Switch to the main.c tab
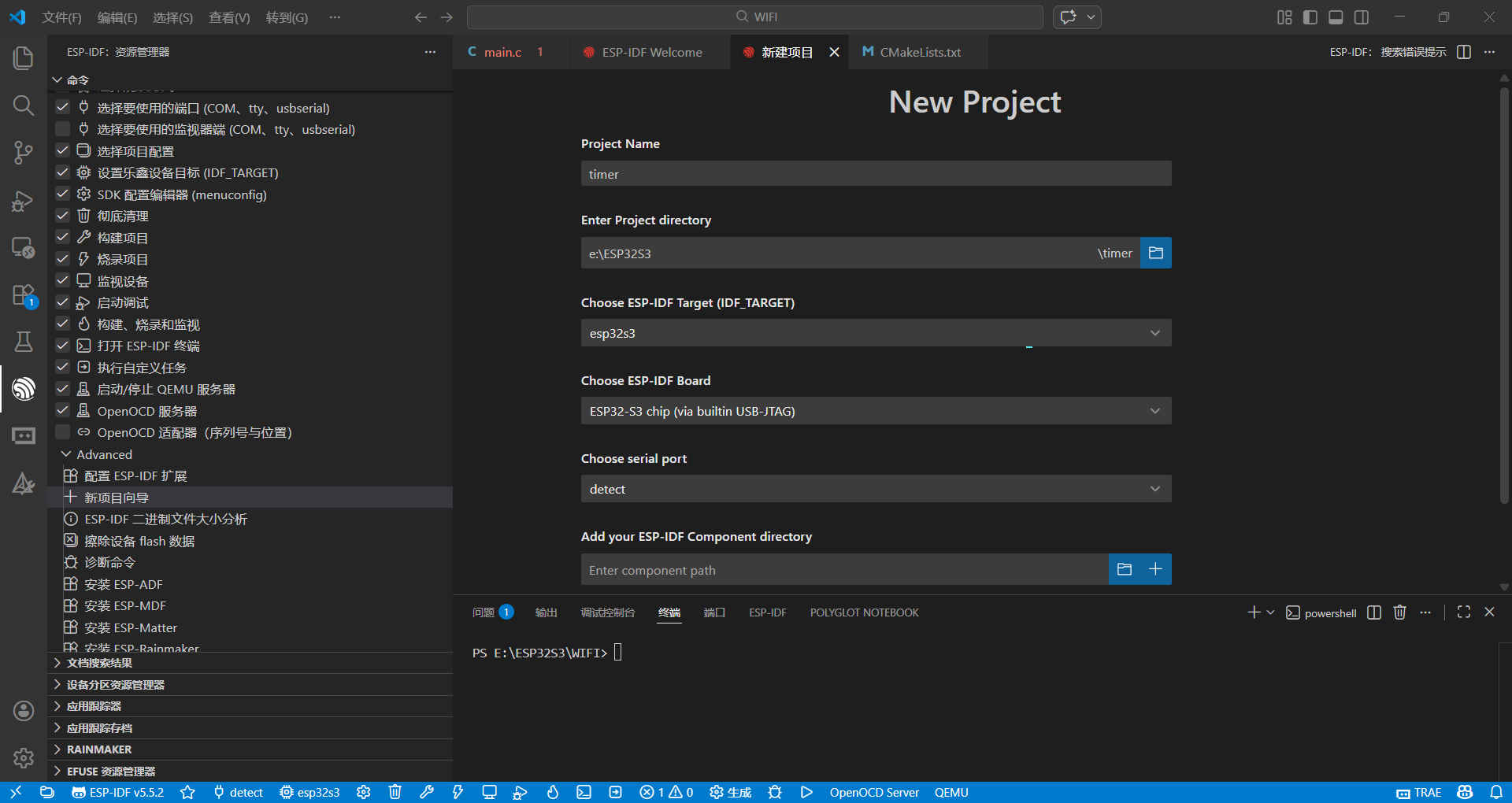 [x=512, y=52]
